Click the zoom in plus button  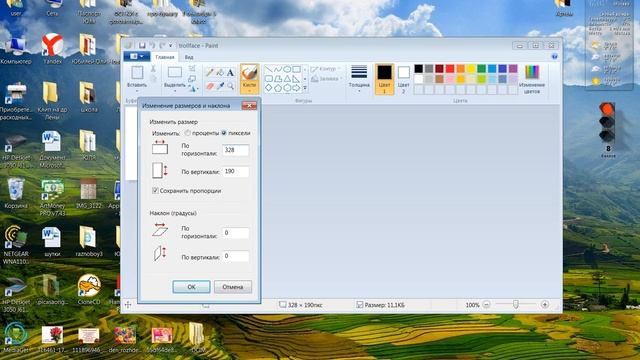click(x=544, y=304)
